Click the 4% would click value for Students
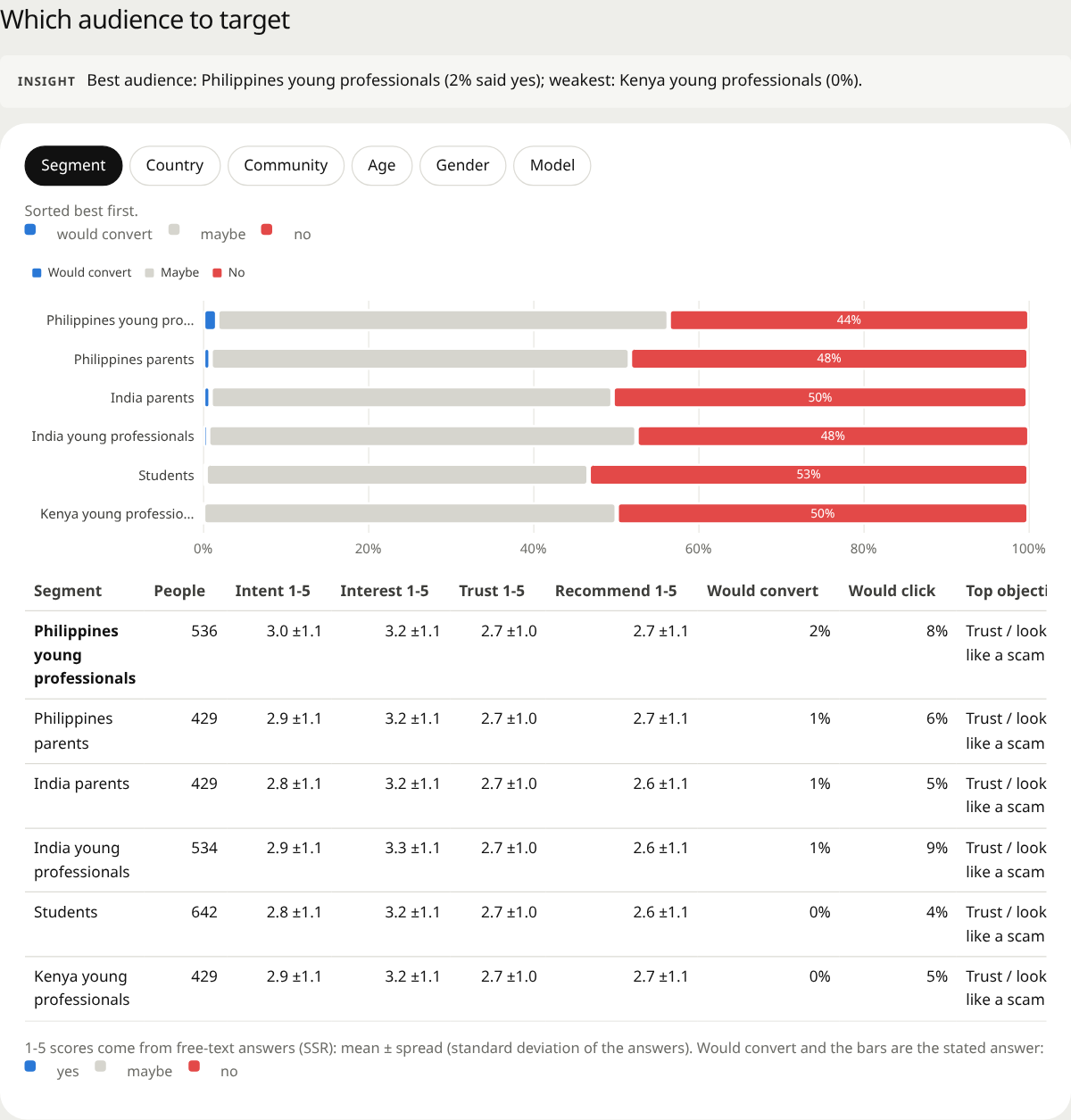1071x1120 pixels. tap(937, 912)
